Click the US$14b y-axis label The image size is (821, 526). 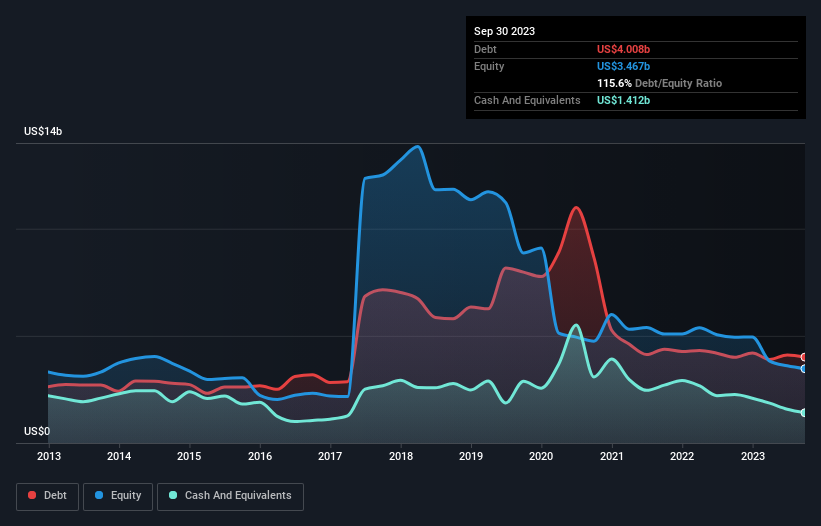[43, 131]
